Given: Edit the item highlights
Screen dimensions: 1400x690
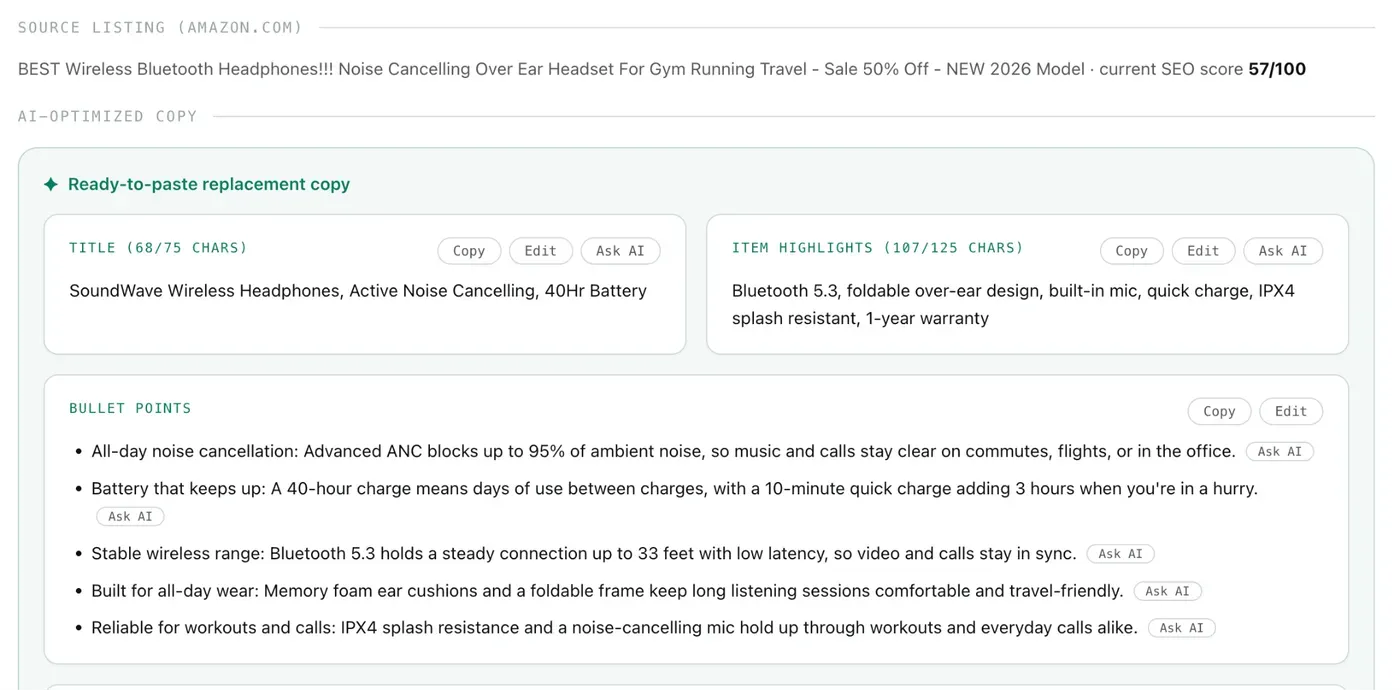Looking at the screenshot, I should click(1203, 251).
